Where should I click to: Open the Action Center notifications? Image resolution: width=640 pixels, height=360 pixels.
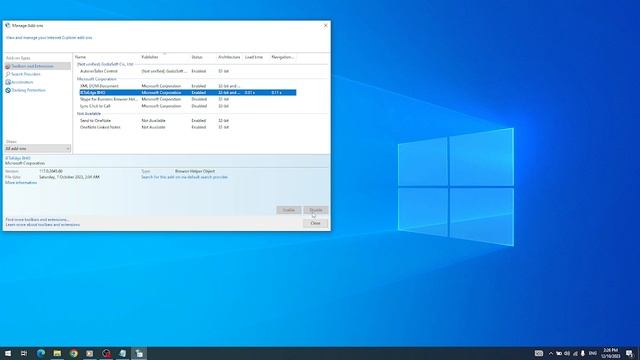tap(630, 353)
